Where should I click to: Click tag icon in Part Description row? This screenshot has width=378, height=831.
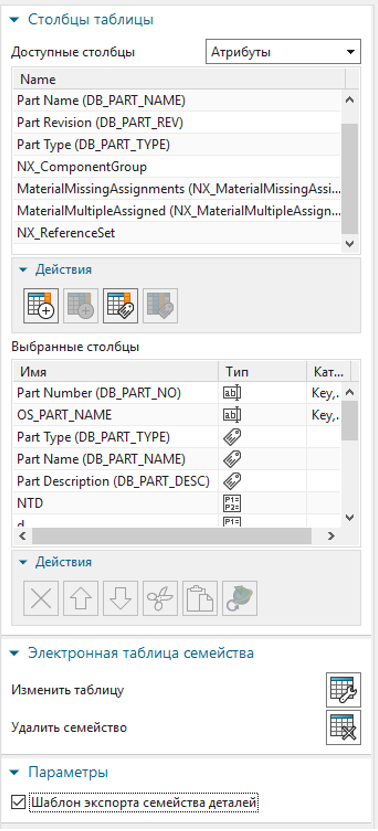[232, 481]
